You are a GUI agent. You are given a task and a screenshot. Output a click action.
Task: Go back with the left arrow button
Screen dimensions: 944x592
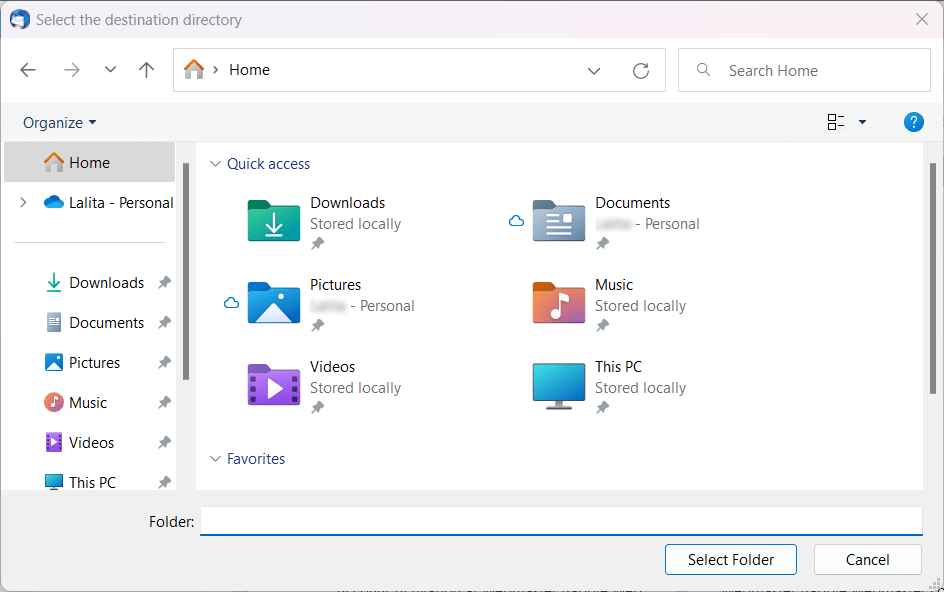pyautogui.click(x=28, y=70)
